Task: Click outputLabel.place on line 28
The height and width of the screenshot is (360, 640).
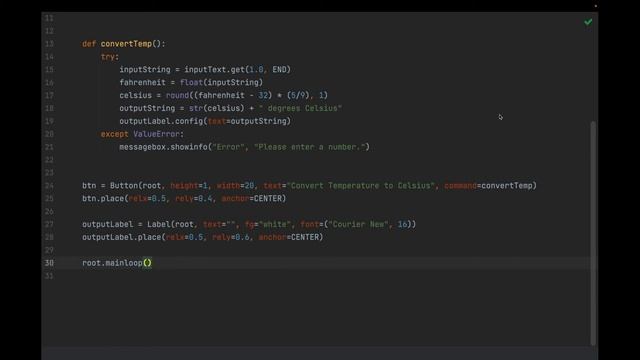Action: click(122, 237)
